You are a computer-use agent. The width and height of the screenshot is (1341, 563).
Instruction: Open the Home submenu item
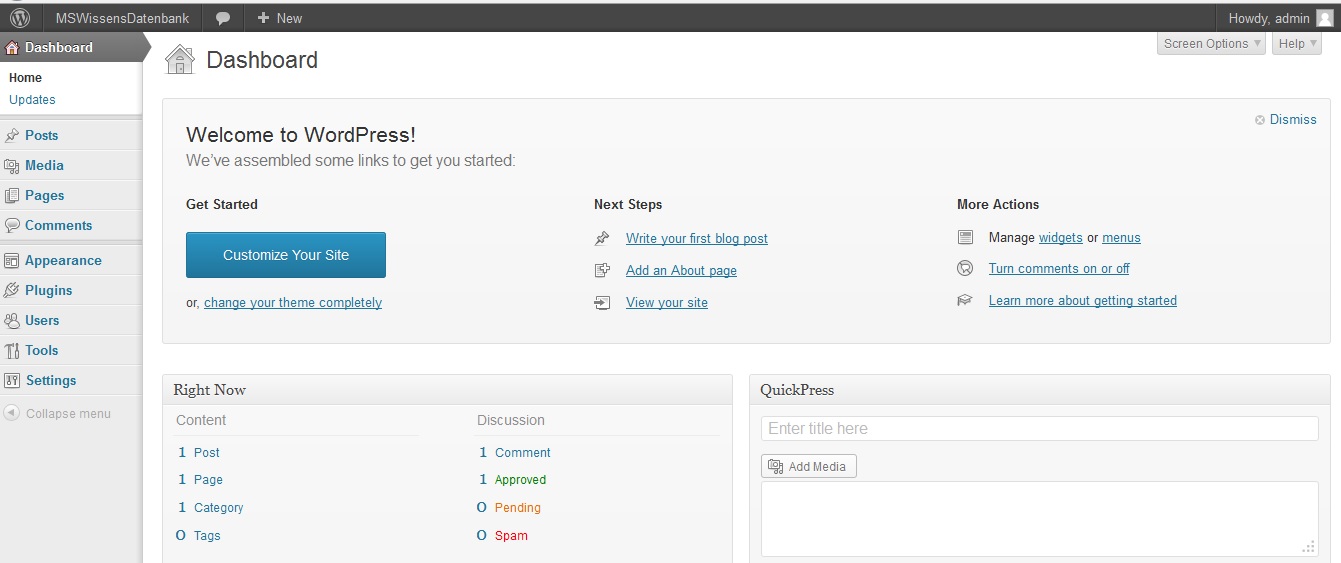tap(25, 78)
